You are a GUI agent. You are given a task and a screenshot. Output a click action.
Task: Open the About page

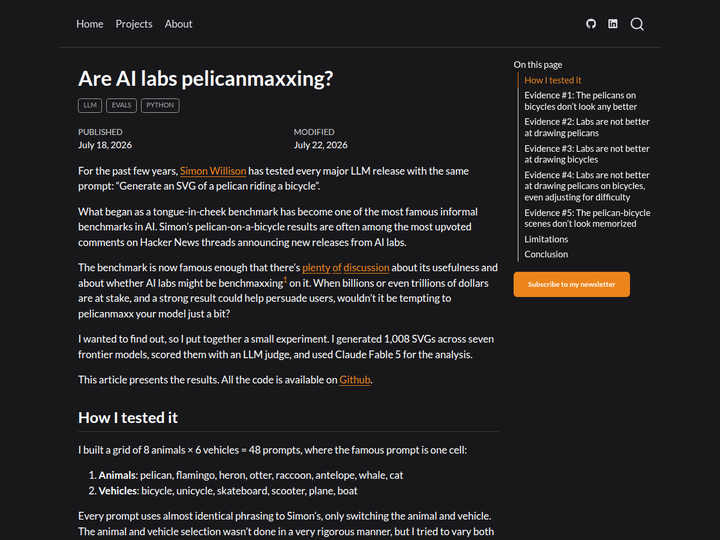[x=178, y=24]
